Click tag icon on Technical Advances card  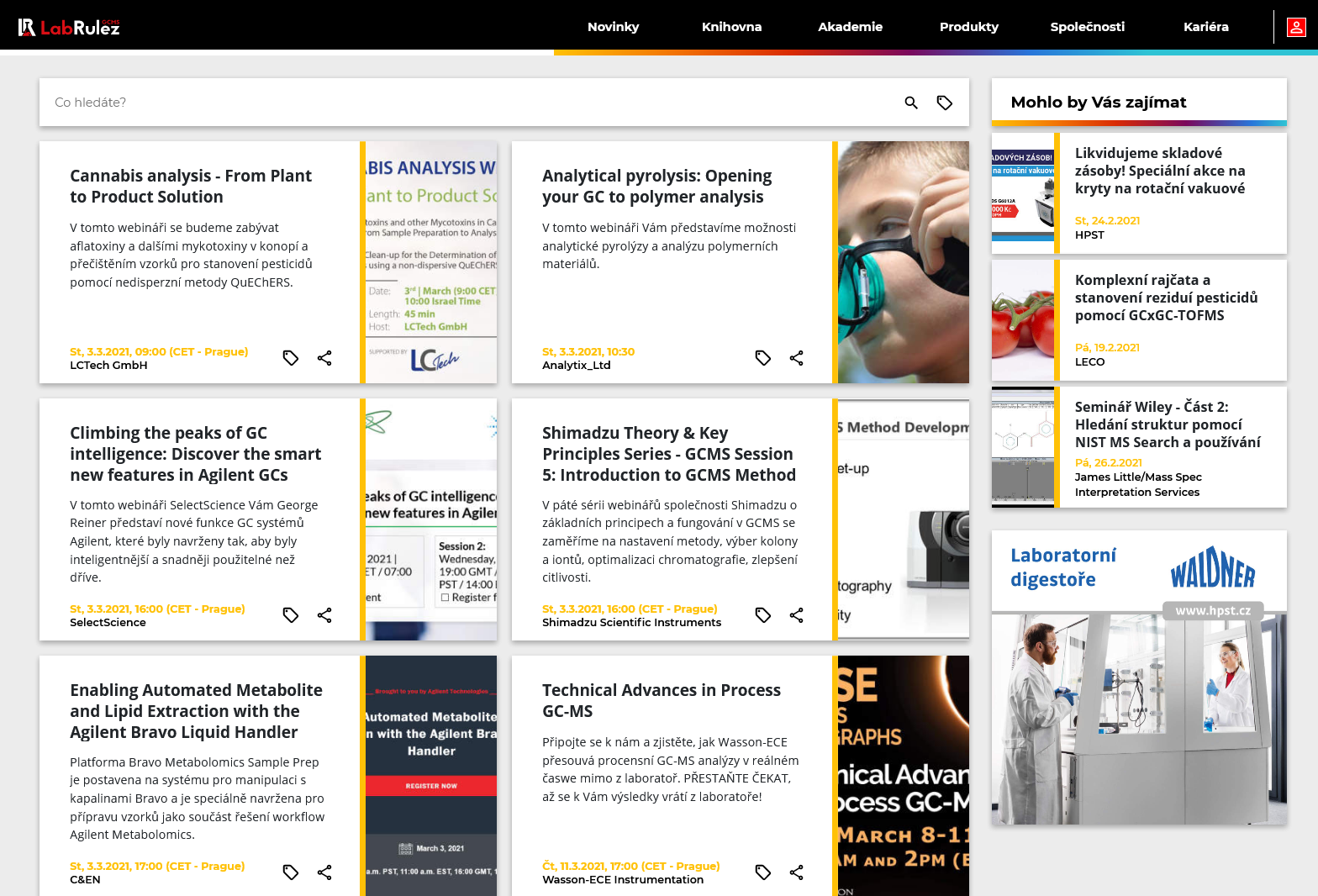pyautogui.click(x=763, y=872)
